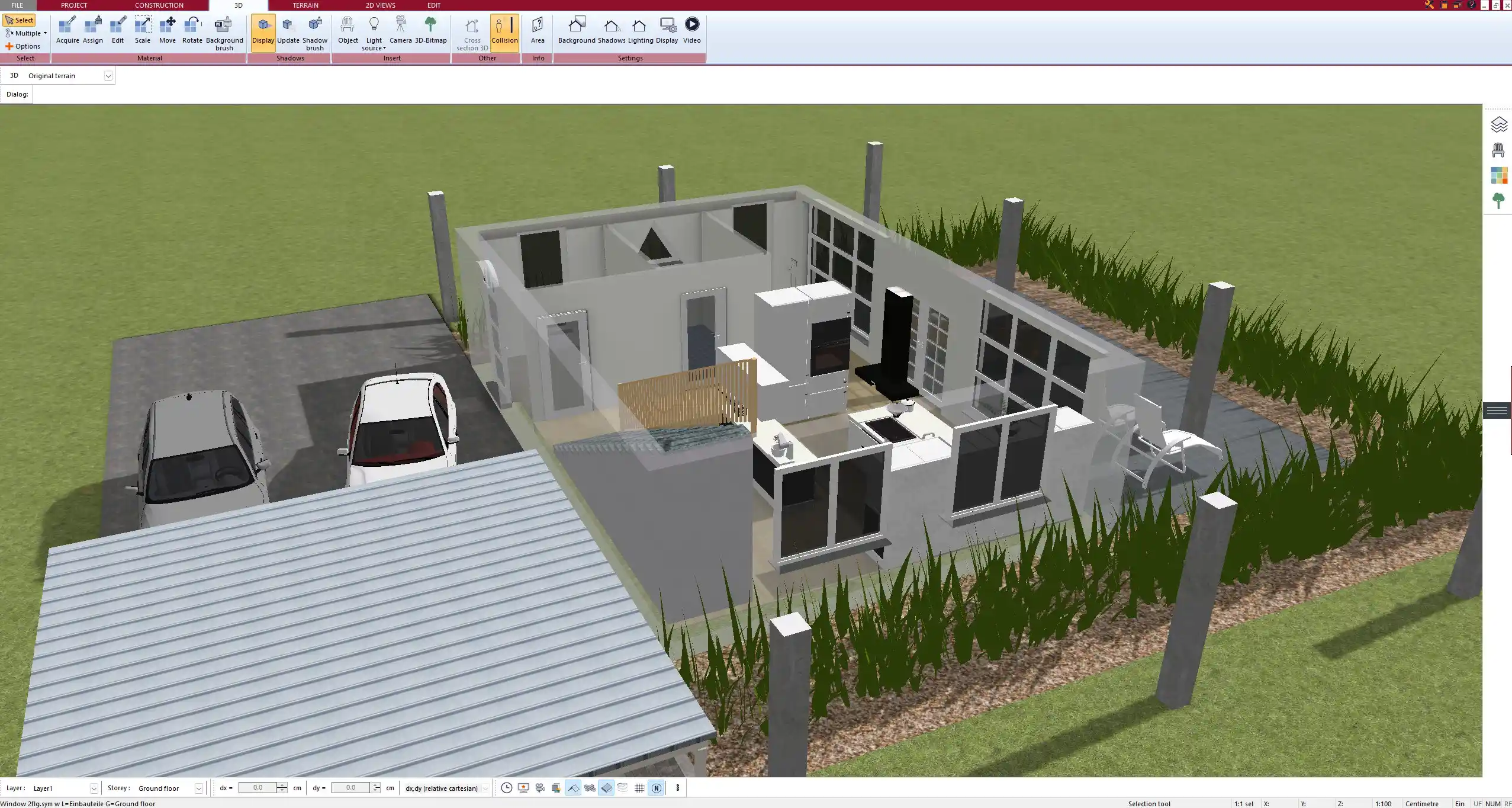
Task: Select the Acquire material tool
Action: [x=67, y=30]
